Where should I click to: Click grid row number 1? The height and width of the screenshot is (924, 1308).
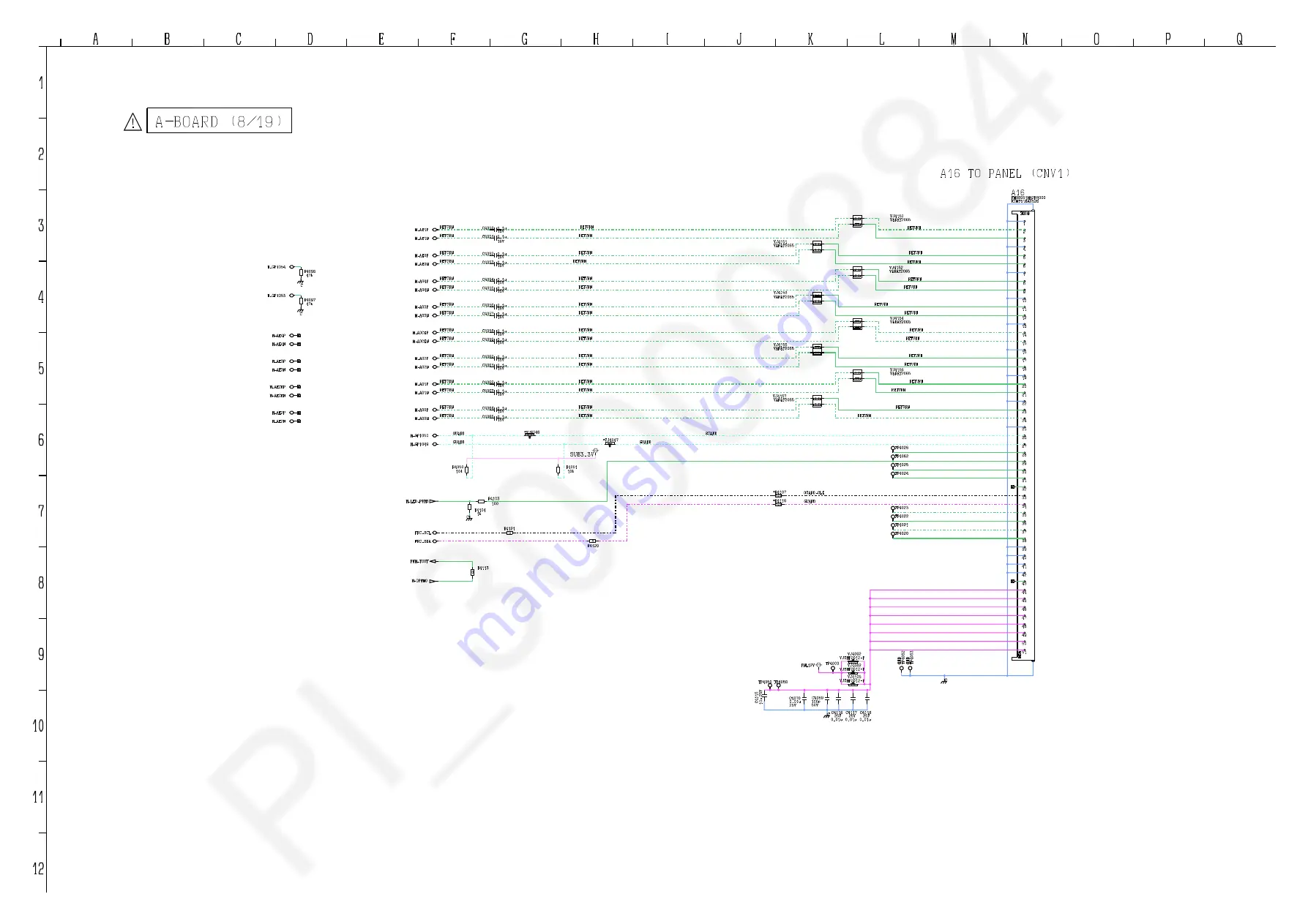pos(41,83)
